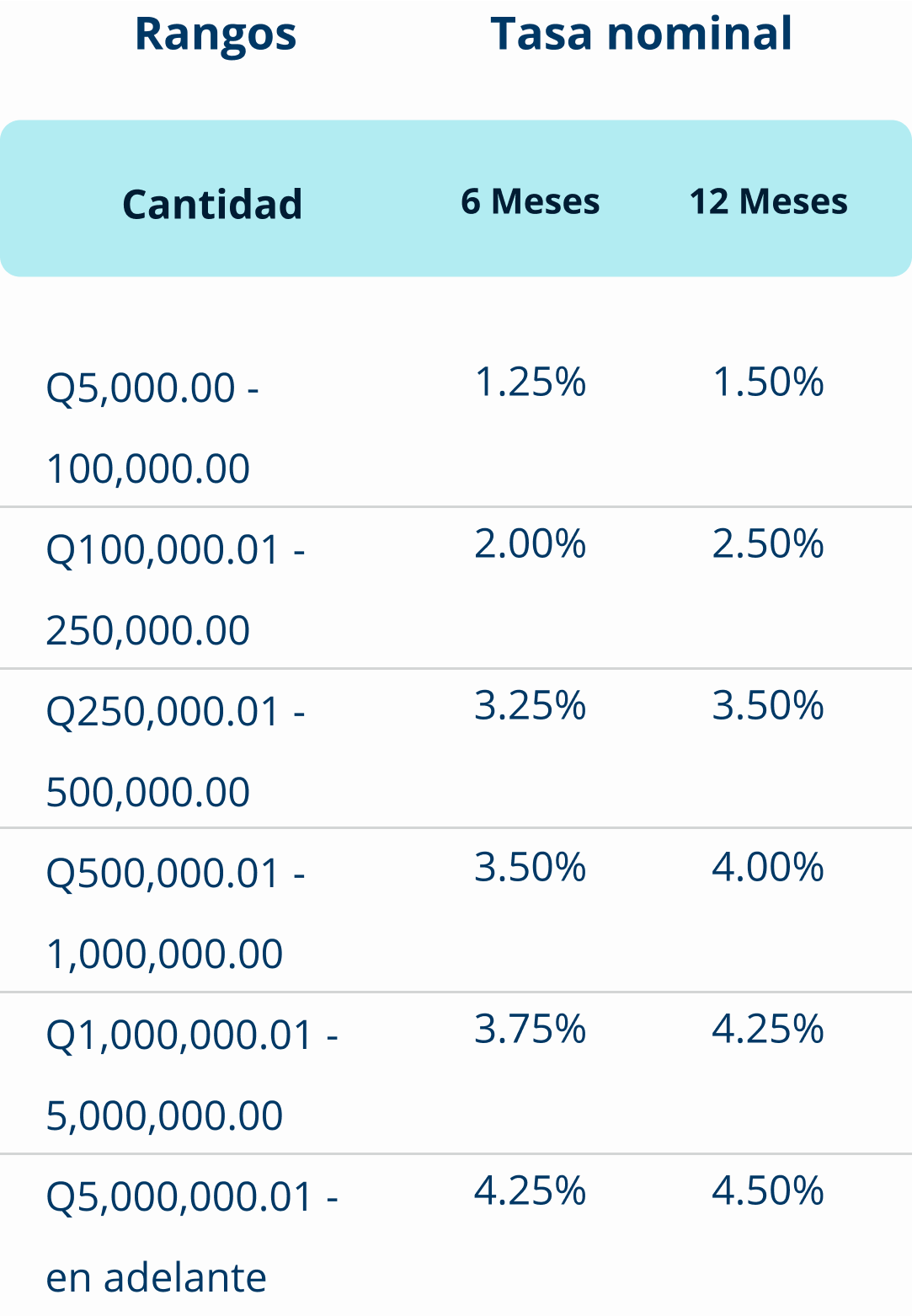This screenshot has height=1316, width=912.
Task: Select the 12 Meses column header
Action: pyautogui.click(x=768, y=201)
